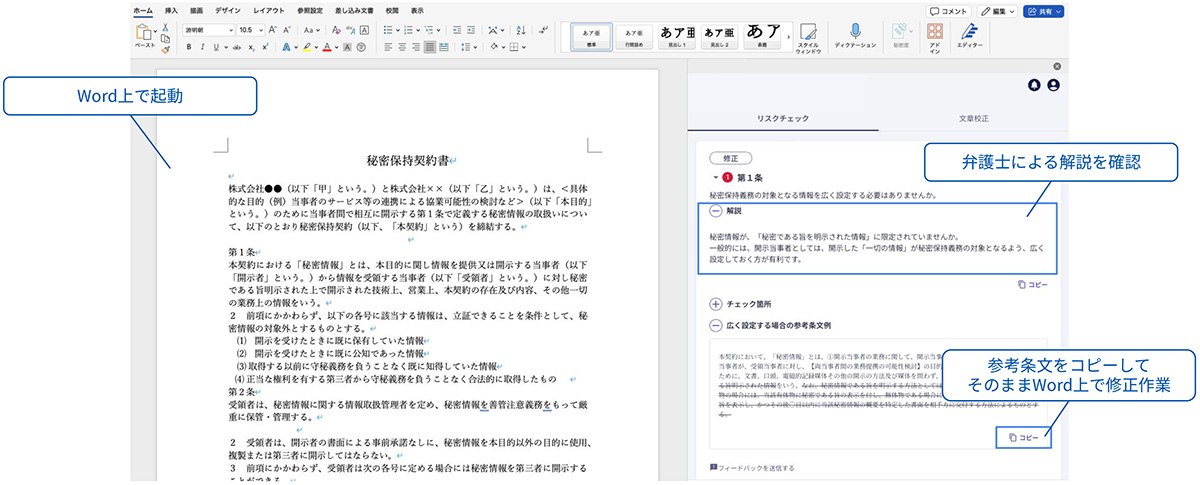Open the Dictation (ディクテーション) microphone
The height and width of the screenshot is (485, 1200).
click(x=855, y=33)
